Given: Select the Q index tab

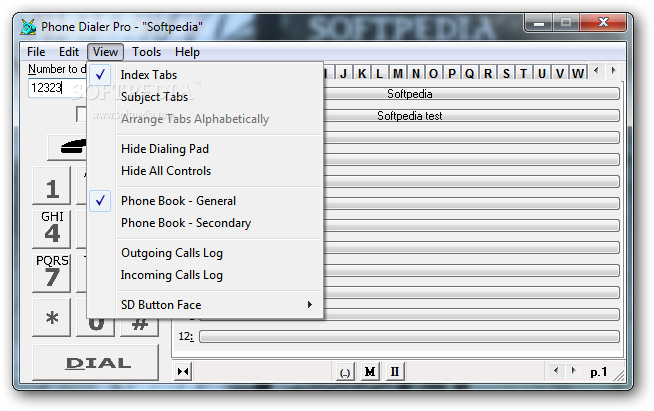Looking at the screenshot, I should [x=470, y=74].
